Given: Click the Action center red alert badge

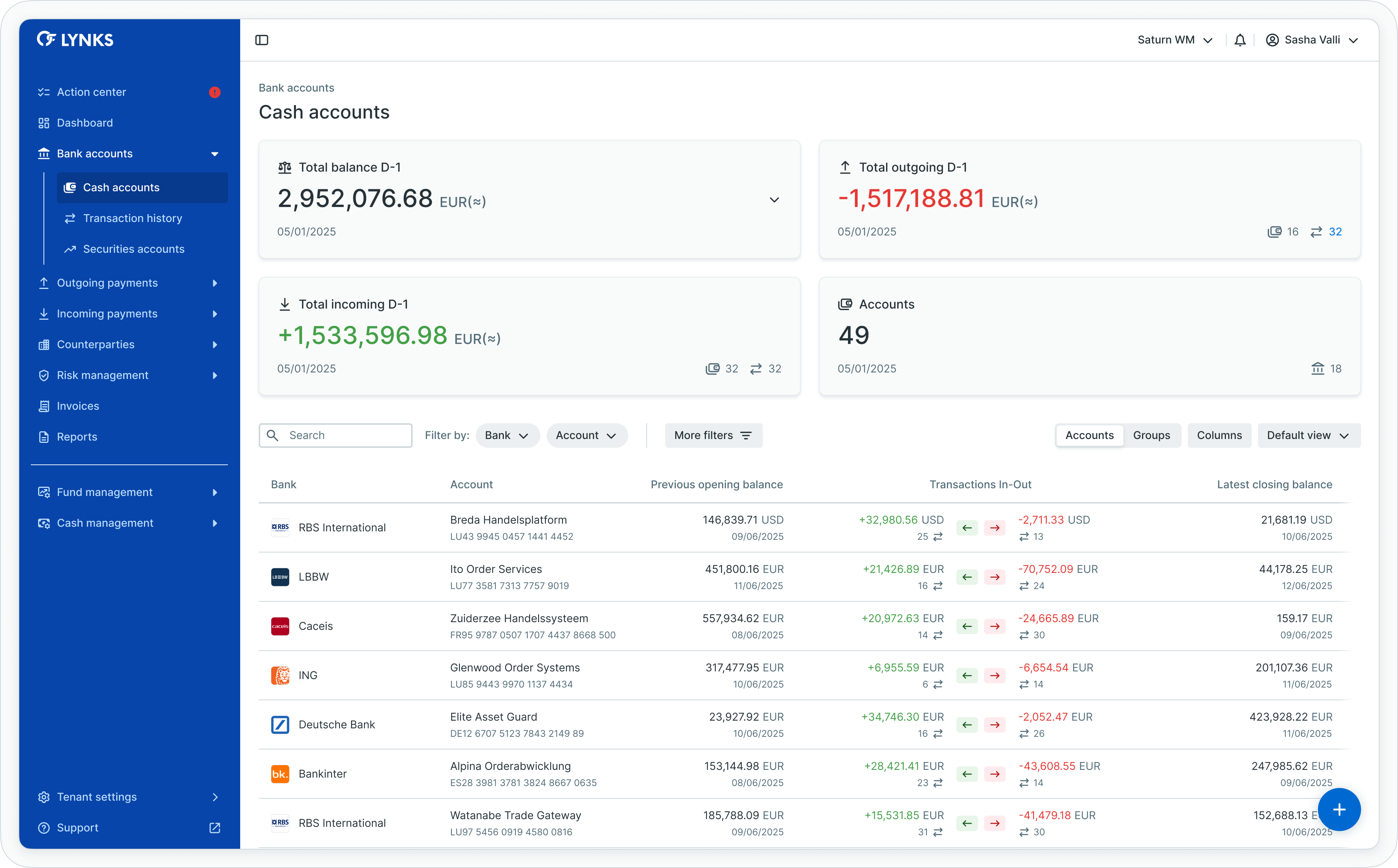Looking at the screenshot, I should [x=215, y=92].
